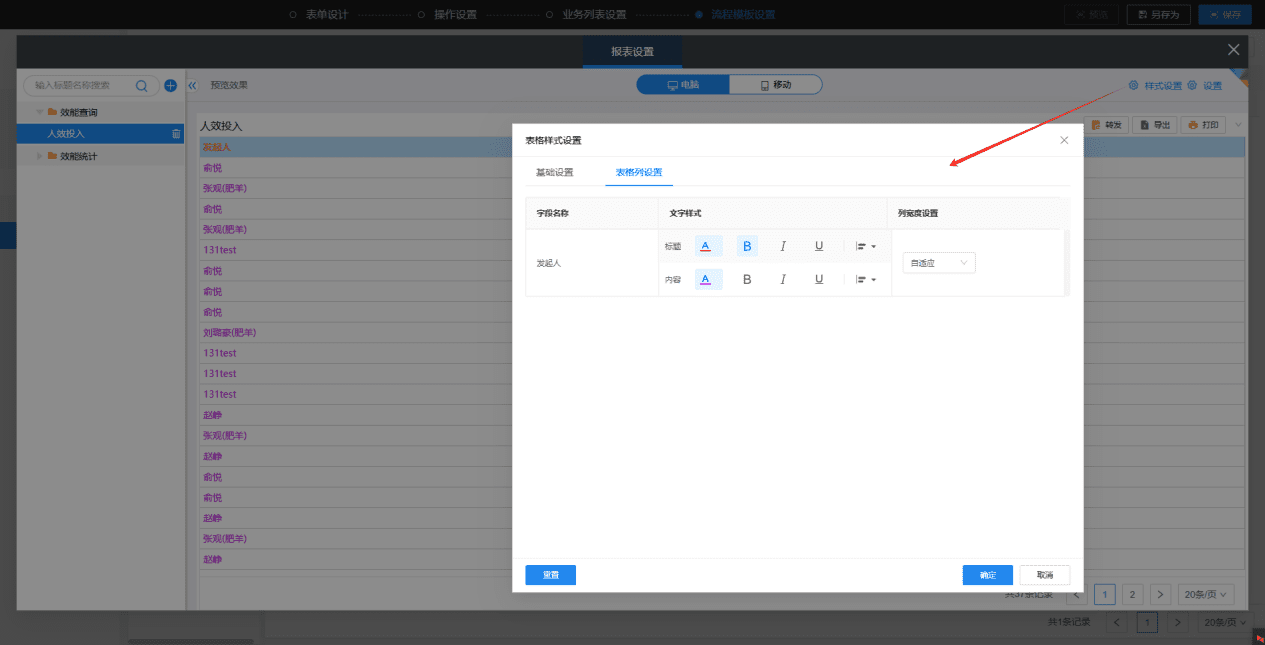Click the blue 保存 save button
The image size is (1265, 645).
coord(1225,14)
